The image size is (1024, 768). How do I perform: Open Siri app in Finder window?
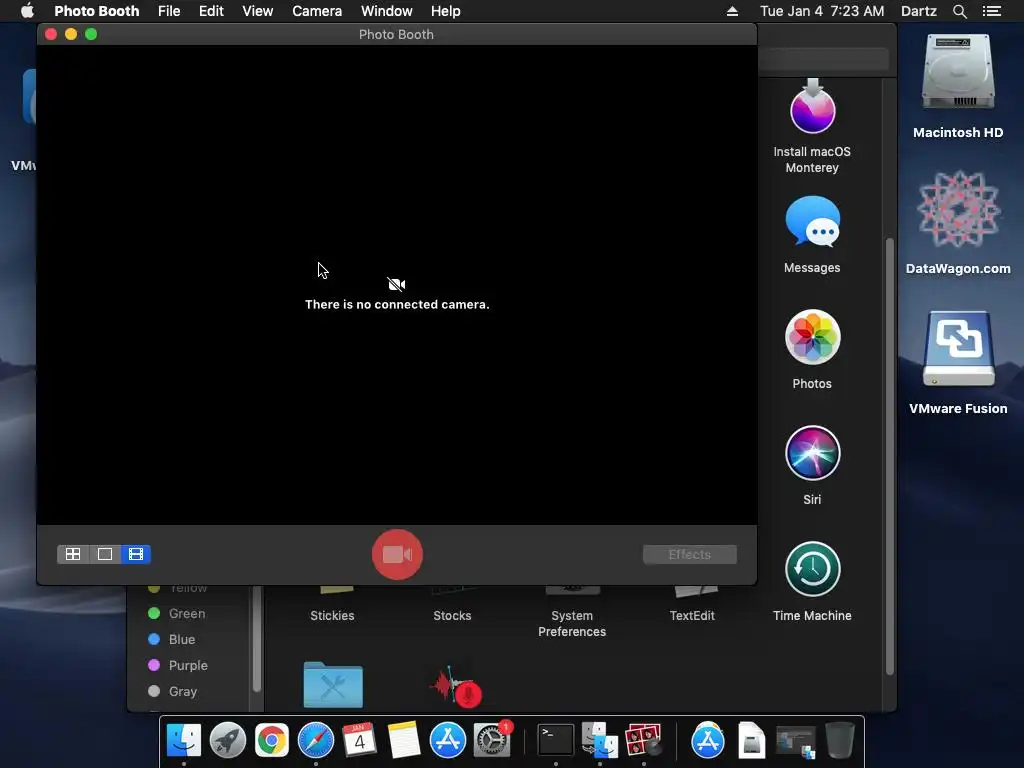(x=812, y=453)
